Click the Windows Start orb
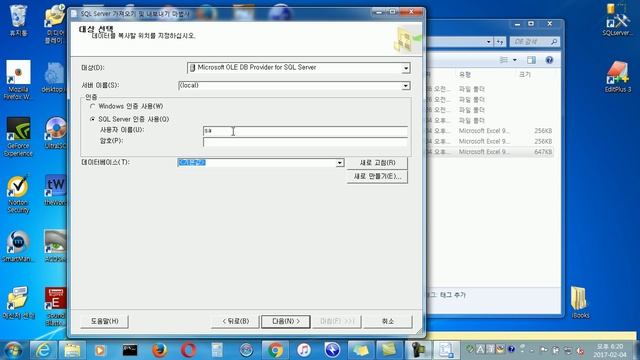The image size is (640, 360). [13, 350]
